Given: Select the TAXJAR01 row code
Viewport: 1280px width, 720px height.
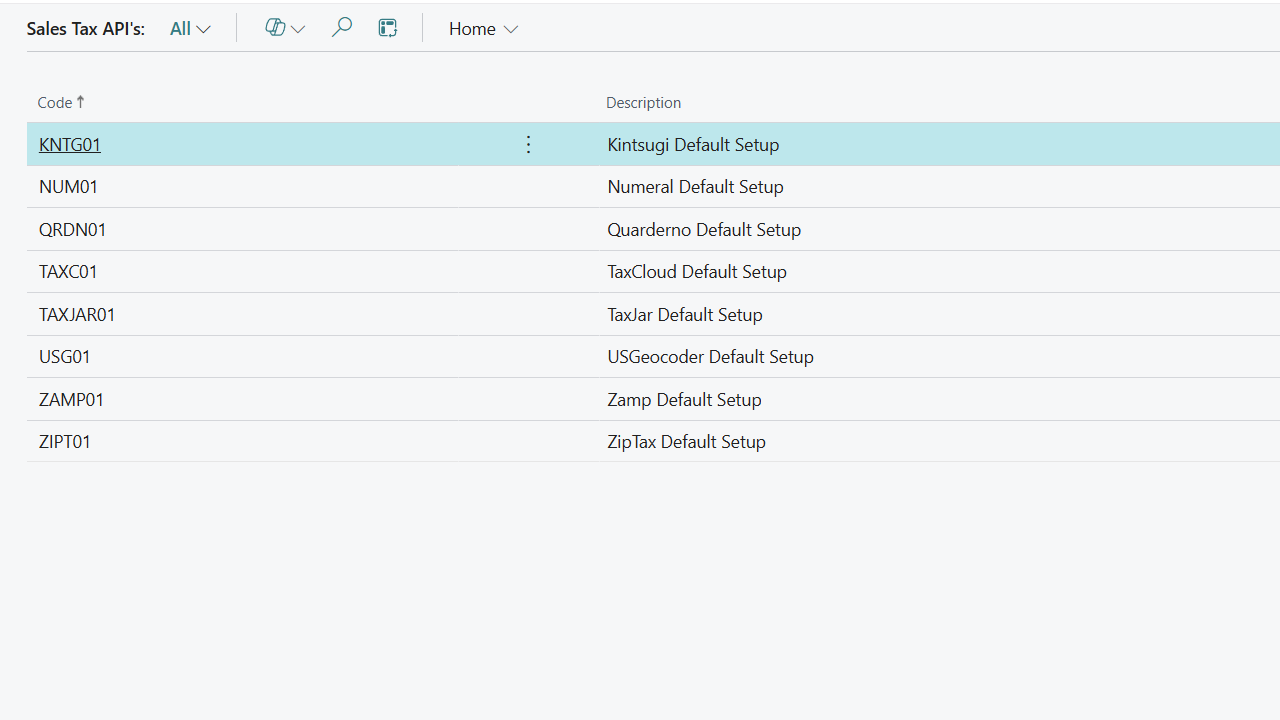Looking at the screenshot, I should pos(77,315).
